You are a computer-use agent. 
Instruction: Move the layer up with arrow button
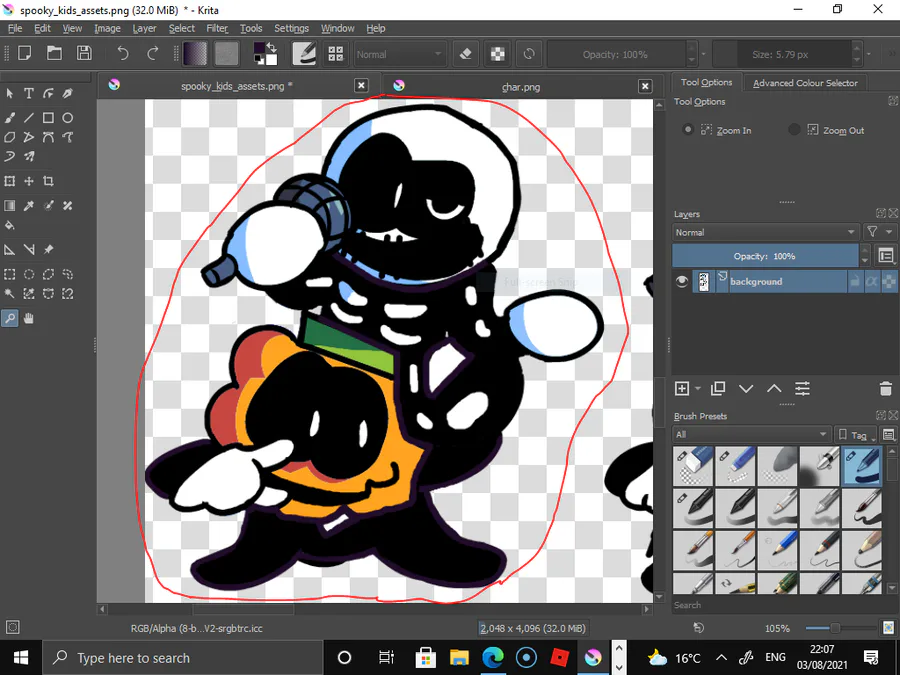(774, 389)
